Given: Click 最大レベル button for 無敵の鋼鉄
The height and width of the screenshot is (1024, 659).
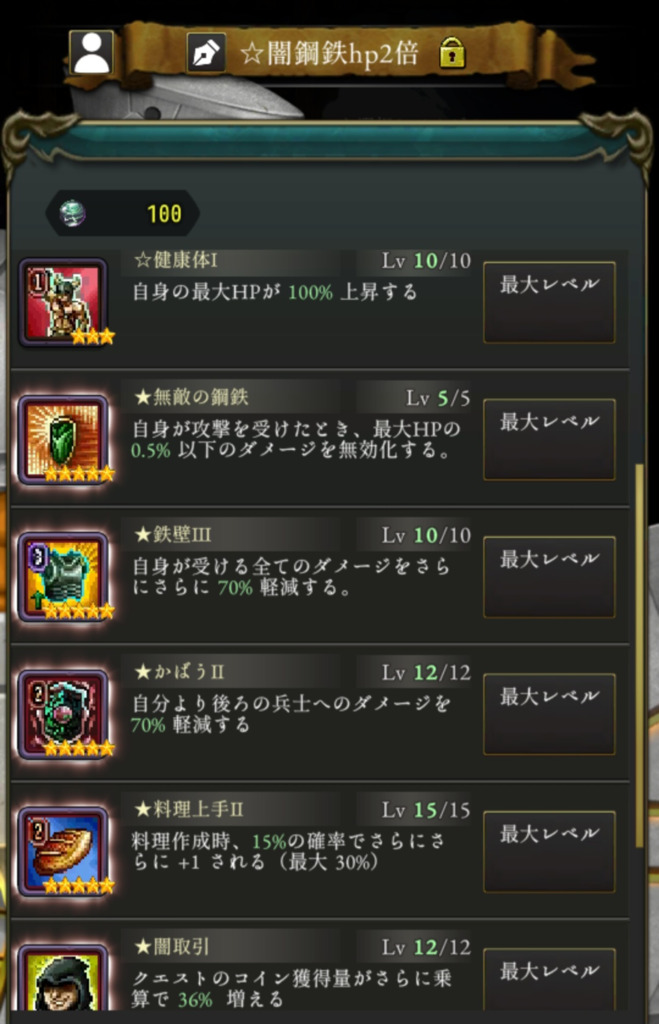Looking at the screenshot, I should tap(549, 440).
